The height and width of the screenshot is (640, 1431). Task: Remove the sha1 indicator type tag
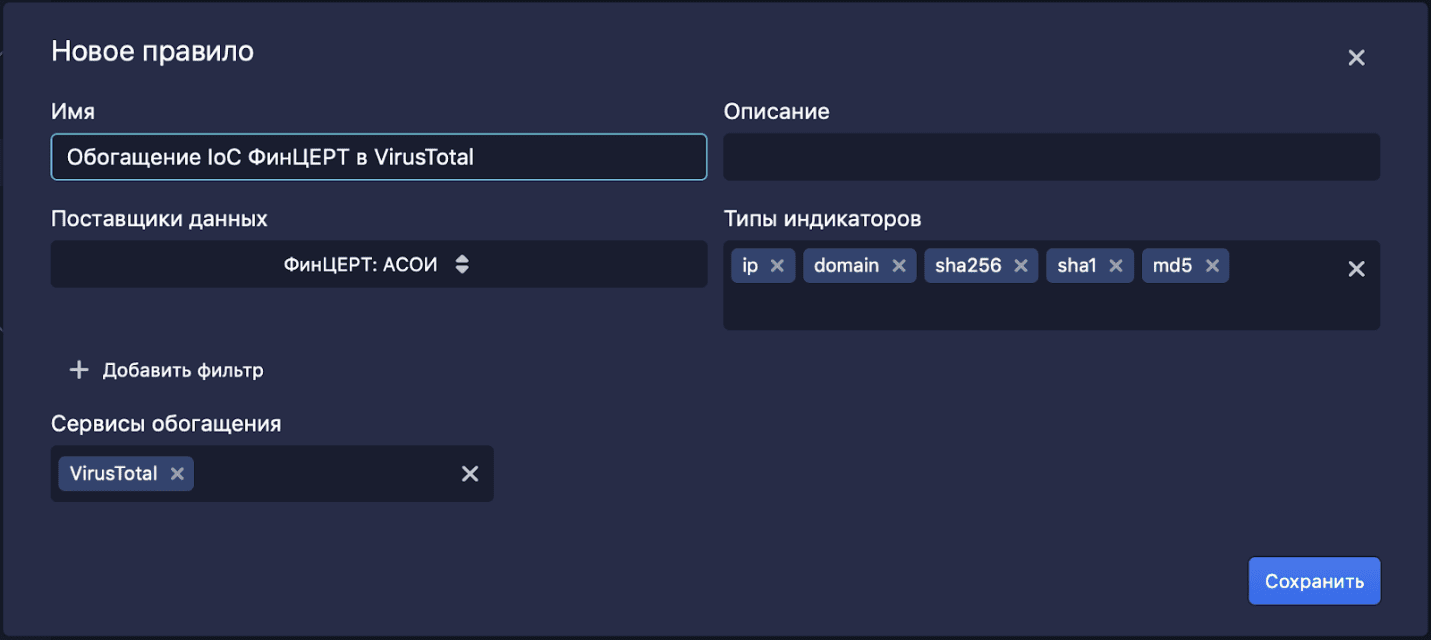(1116, 266)
